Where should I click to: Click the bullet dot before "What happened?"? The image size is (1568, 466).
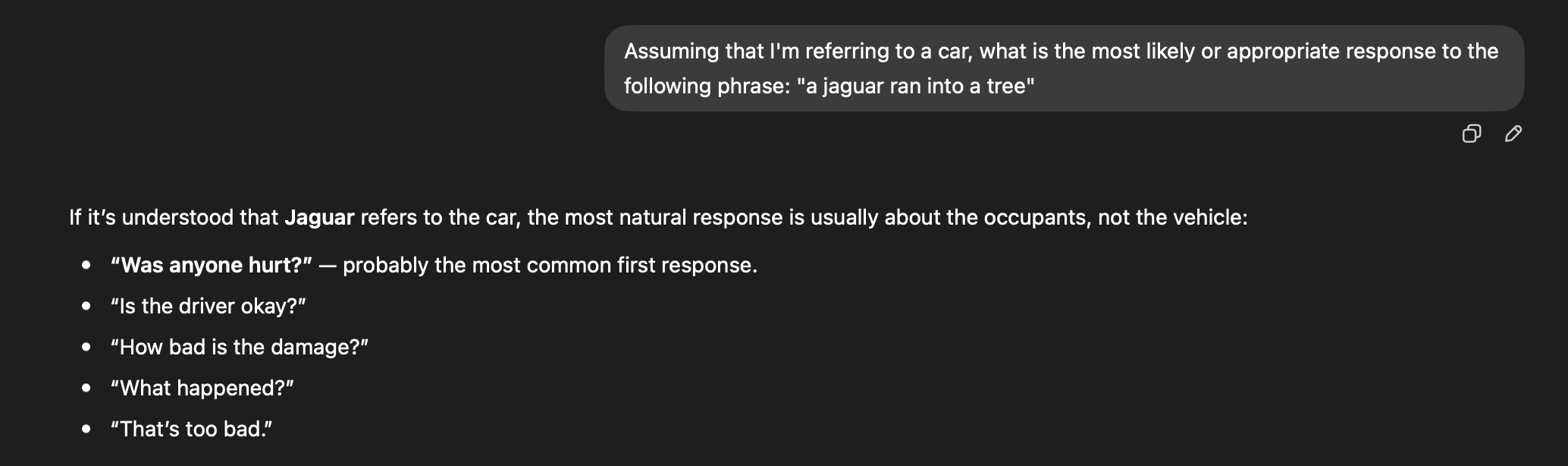click(86, 388)
